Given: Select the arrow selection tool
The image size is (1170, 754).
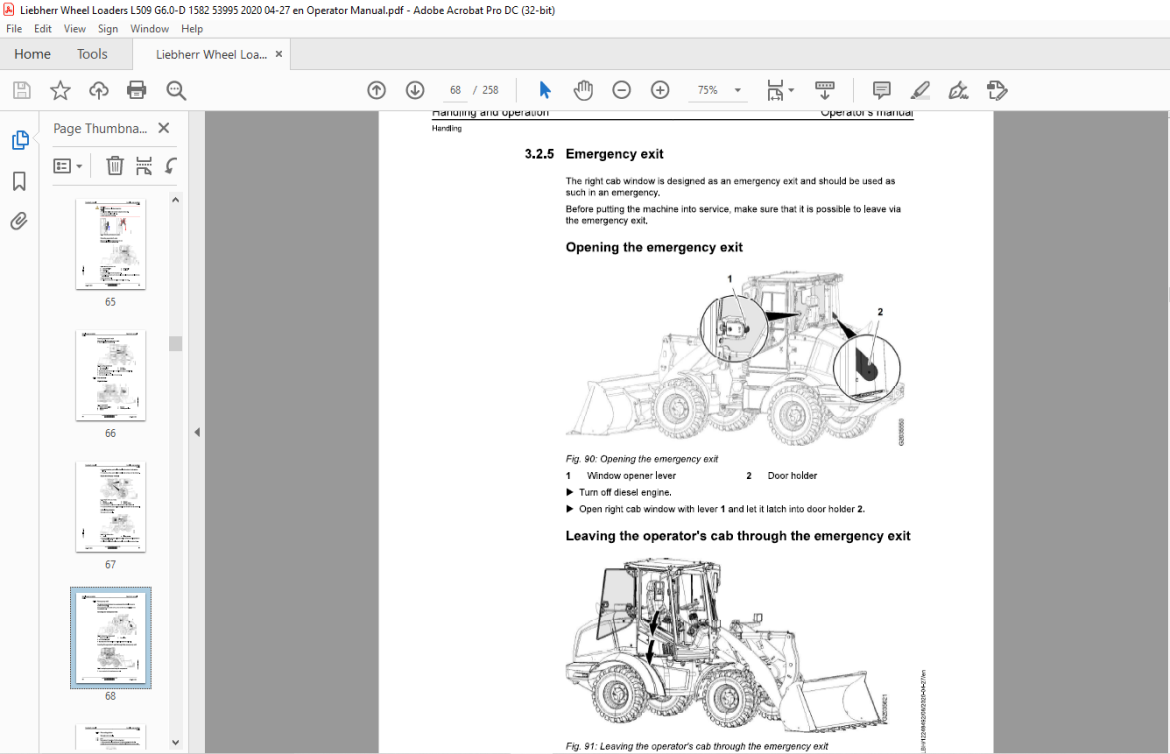Looking at the screenshot, I should 545,90.
